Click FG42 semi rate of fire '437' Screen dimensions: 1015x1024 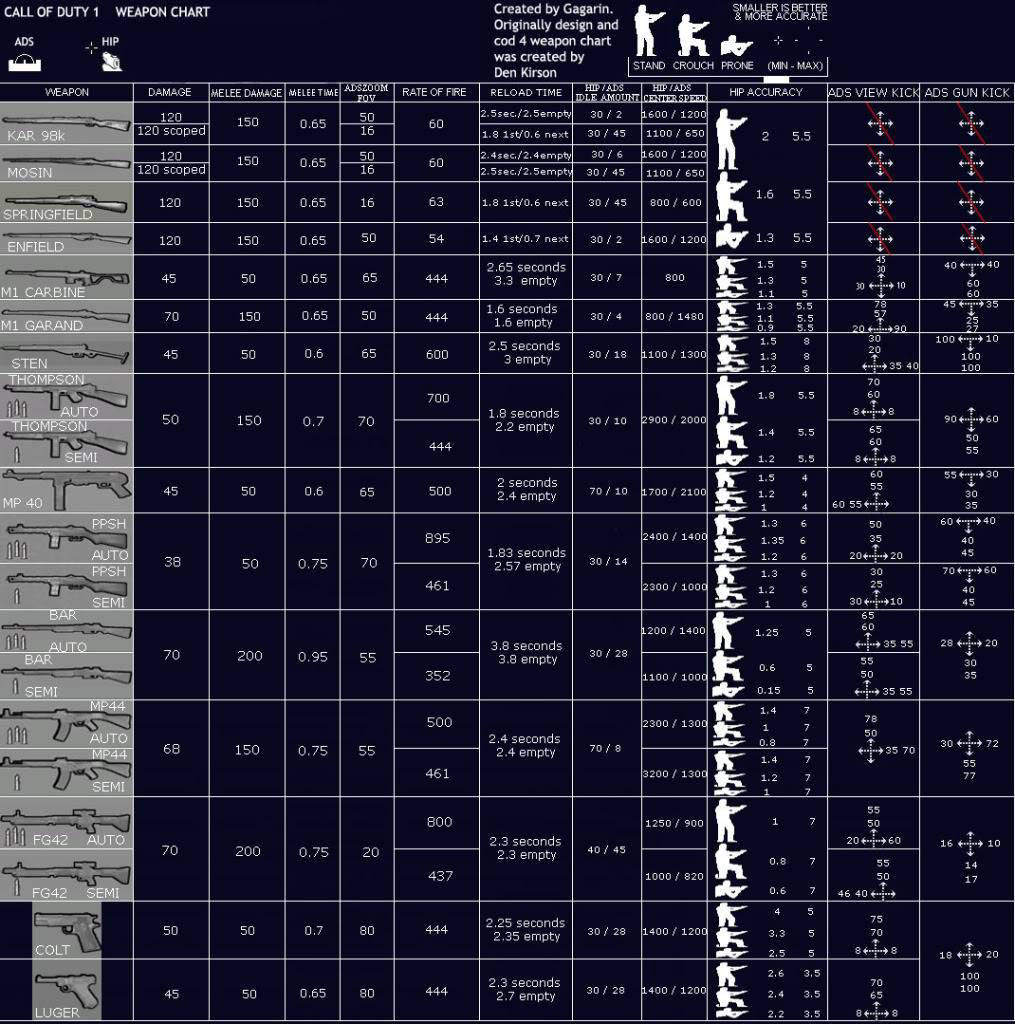pyautogui.click(x=440, y=875)
